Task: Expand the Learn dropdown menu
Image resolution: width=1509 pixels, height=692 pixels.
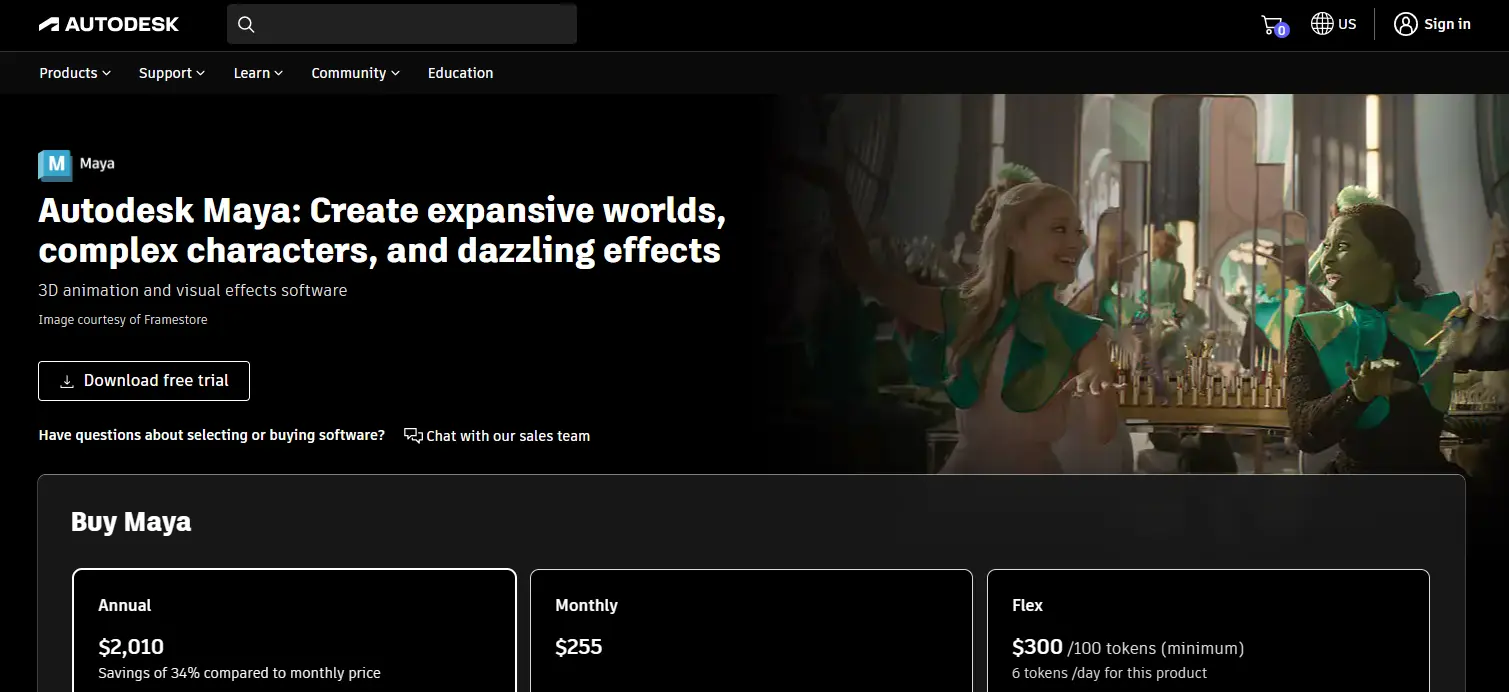Action: [x=258, y=73]
